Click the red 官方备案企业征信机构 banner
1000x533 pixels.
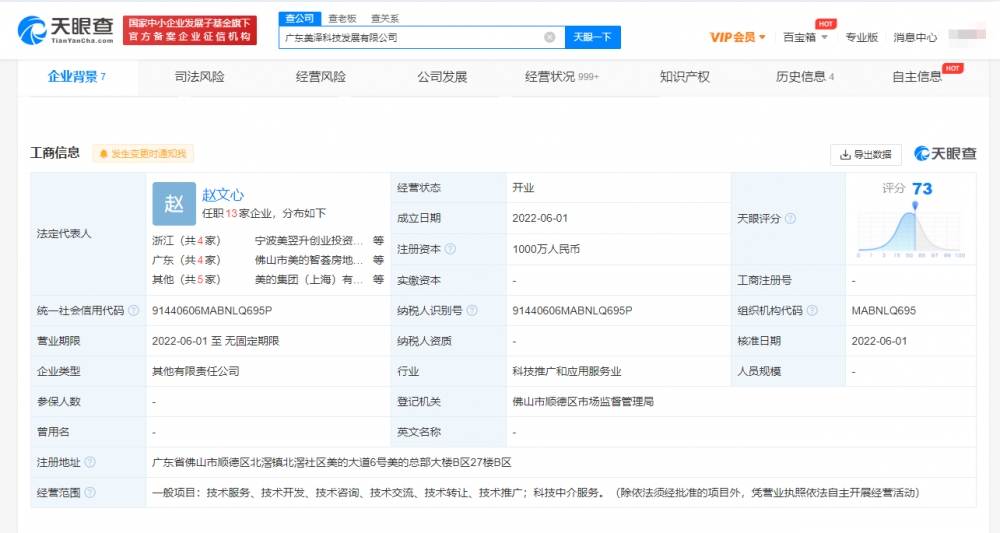pos(189,30)
